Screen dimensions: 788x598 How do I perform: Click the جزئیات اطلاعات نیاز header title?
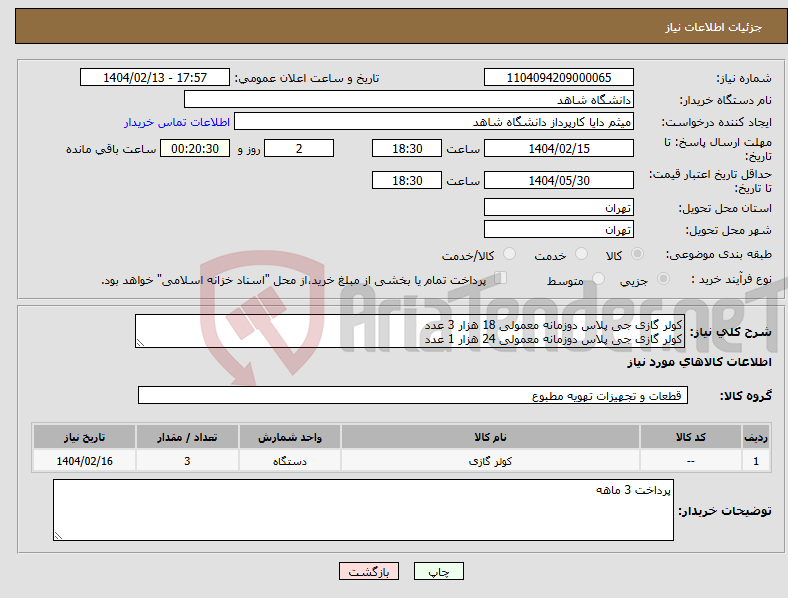pyautogui.click(x=714, y=27)
